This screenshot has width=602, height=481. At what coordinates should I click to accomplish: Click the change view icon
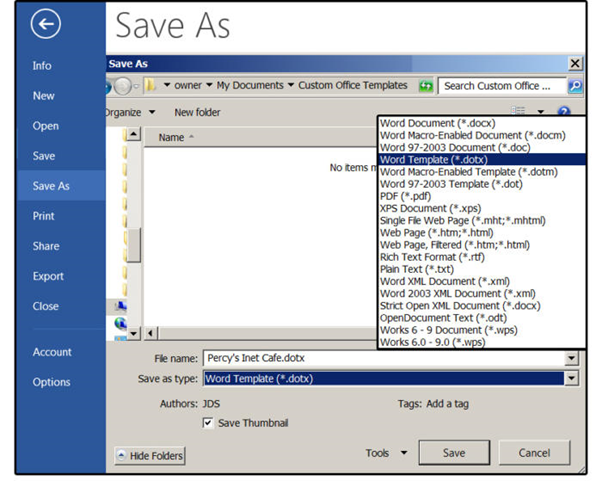tap(520, 113)
